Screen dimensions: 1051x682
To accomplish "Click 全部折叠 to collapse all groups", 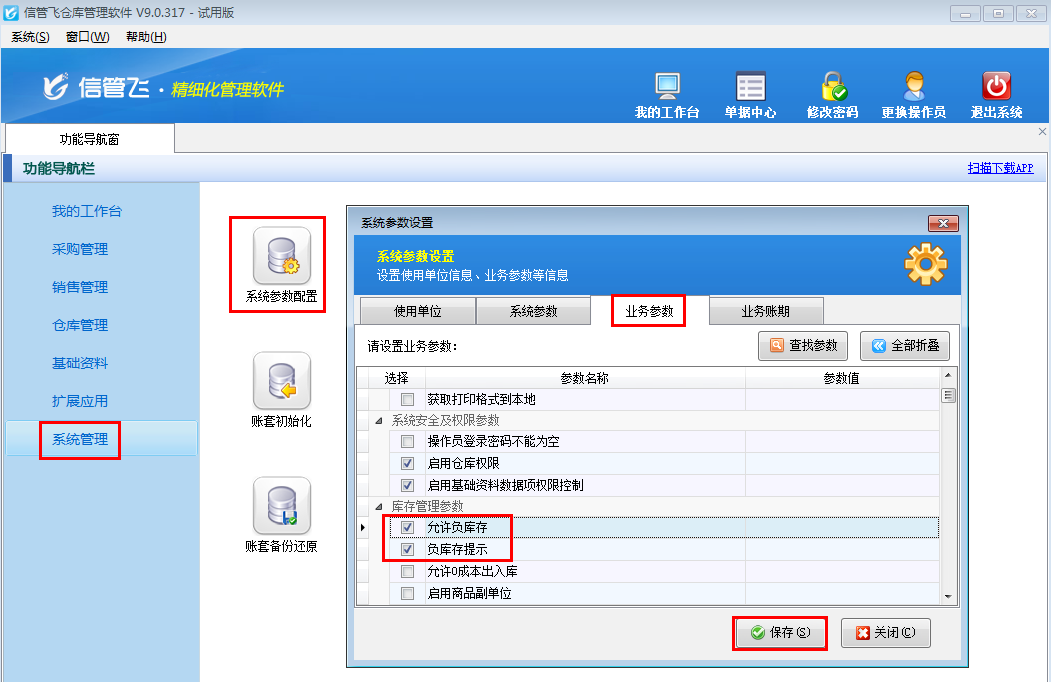I will [x=904, y=345].
